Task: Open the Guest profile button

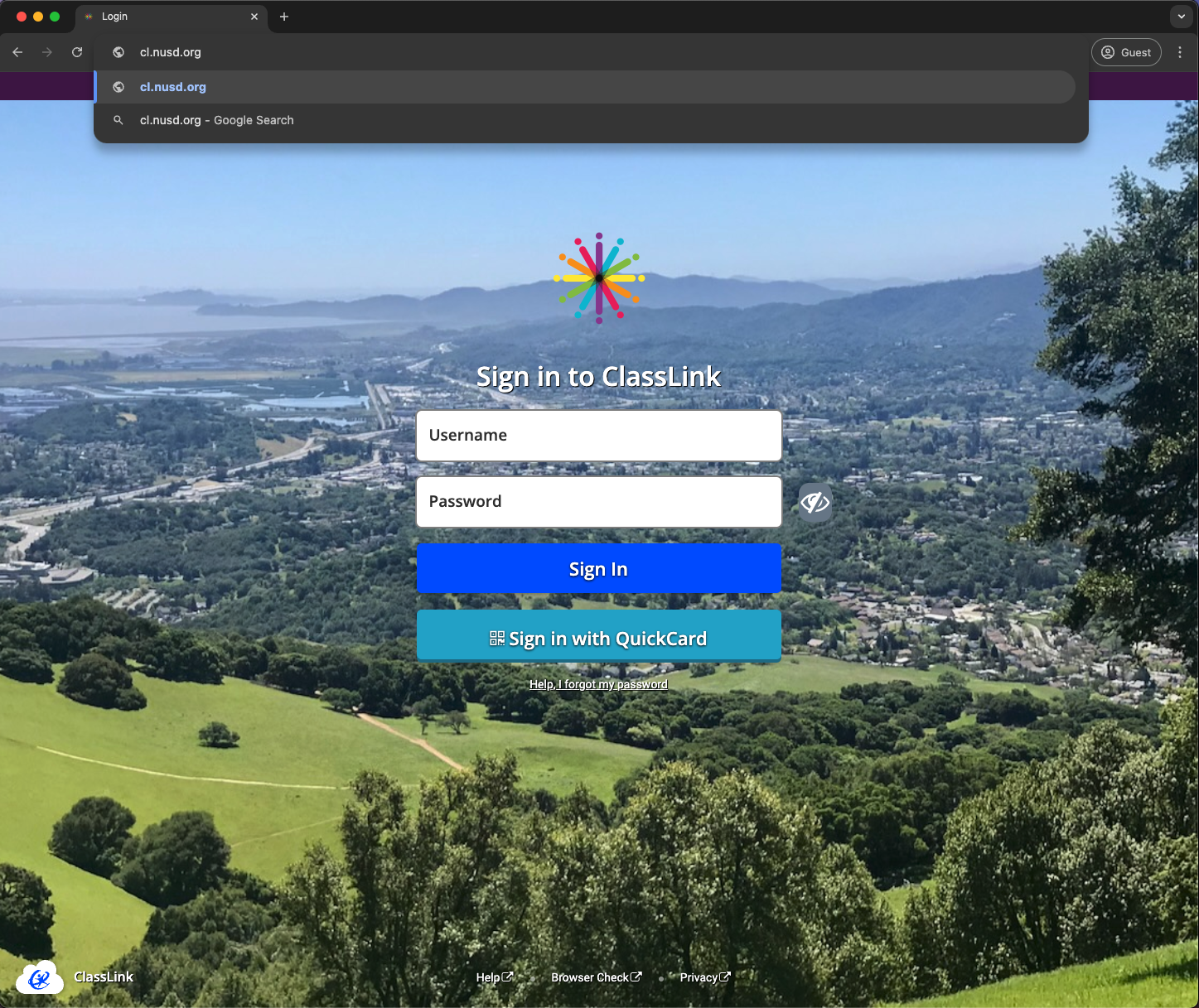Action: [1125, 52]
